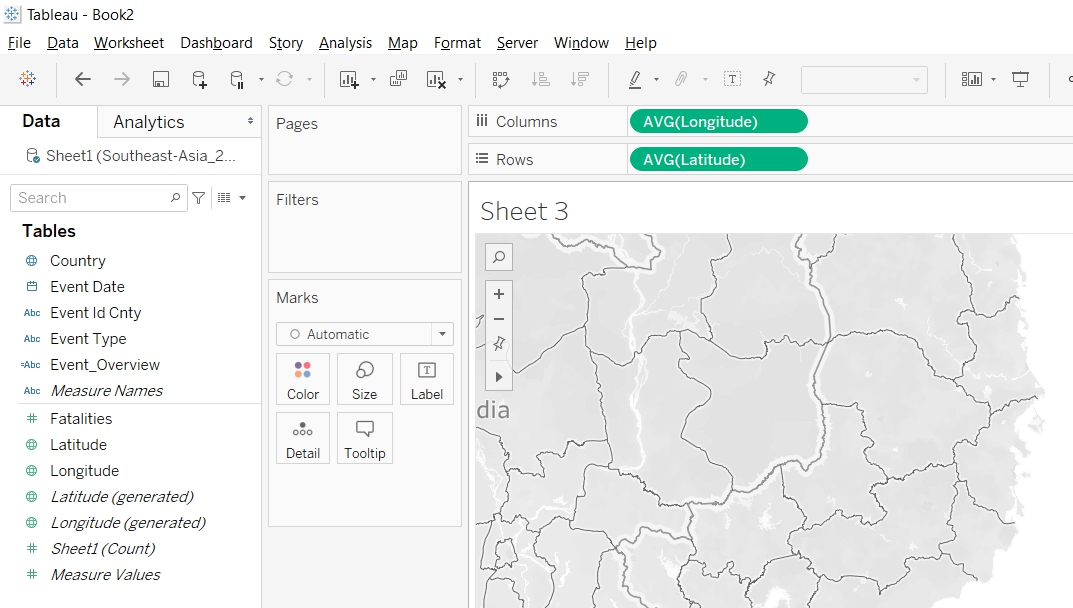Viewport: 1073px width, 608px height.
Task: Zoom out on the map
Action: (499, 319)
